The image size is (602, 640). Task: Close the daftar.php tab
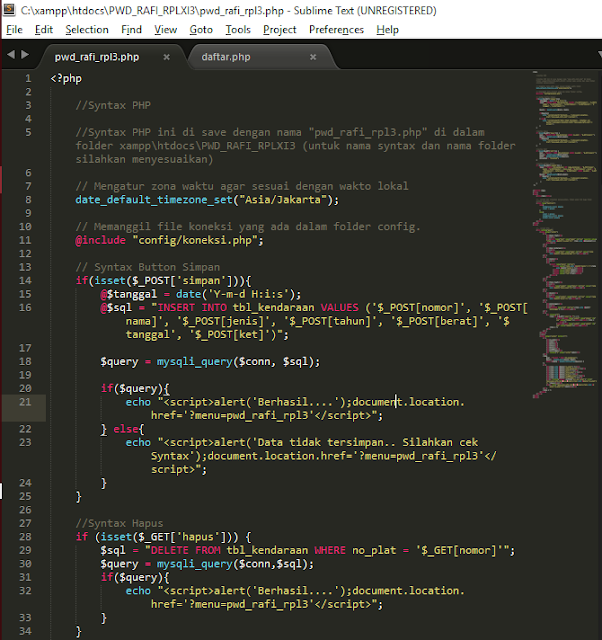tap(313, 57)
